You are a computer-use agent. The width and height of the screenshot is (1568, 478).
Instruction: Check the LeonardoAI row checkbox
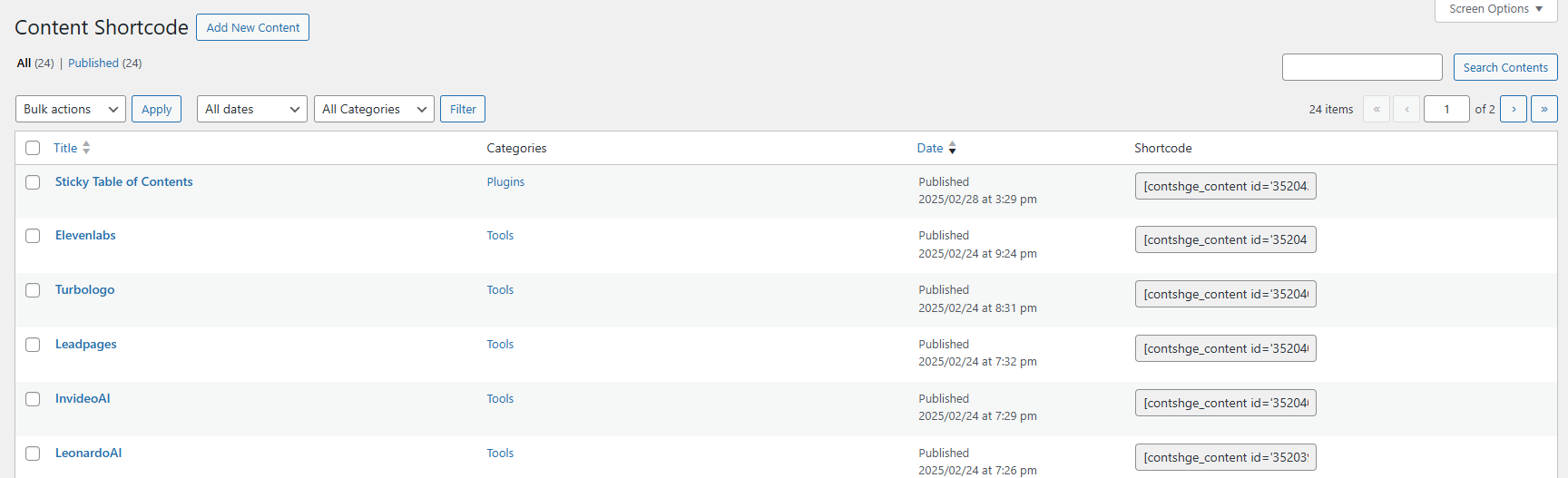33,454
